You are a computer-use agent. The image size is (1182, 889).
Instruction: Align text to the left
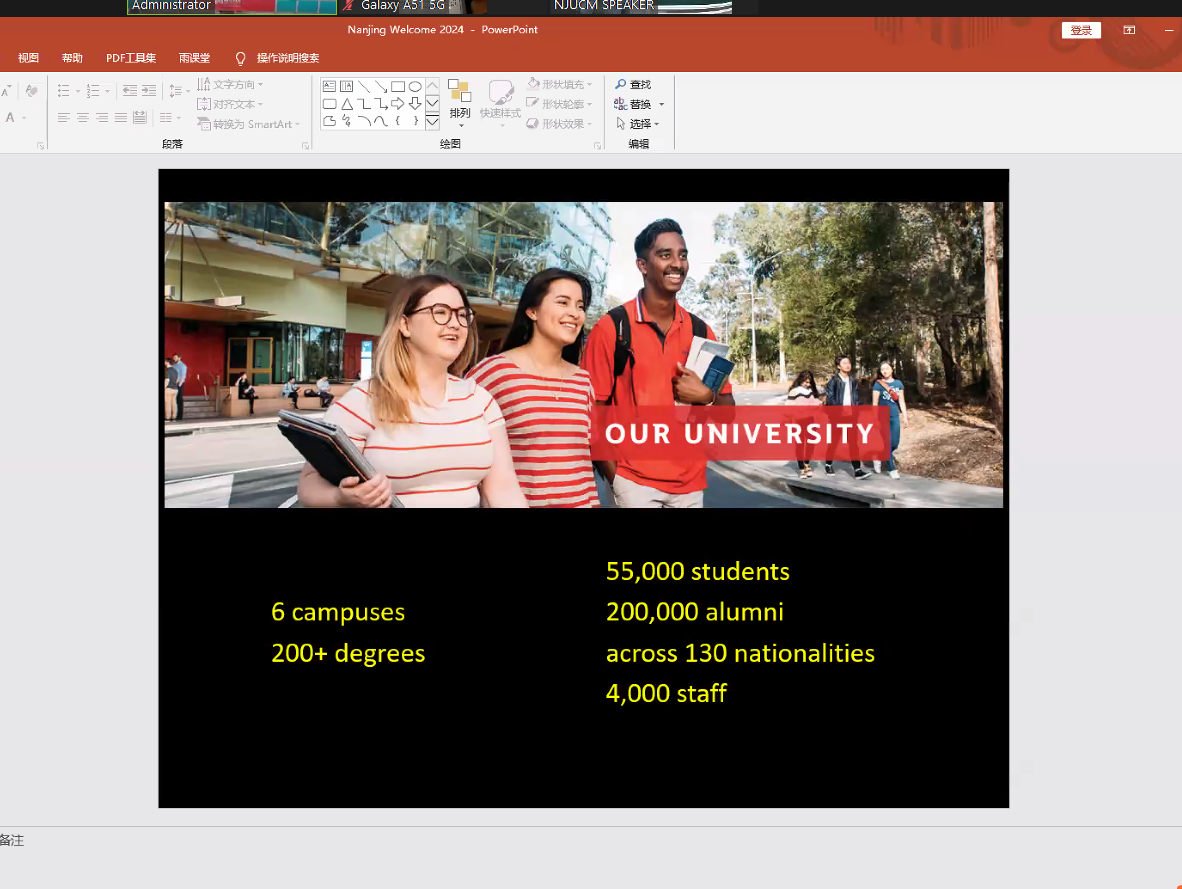tap(63, 118)
